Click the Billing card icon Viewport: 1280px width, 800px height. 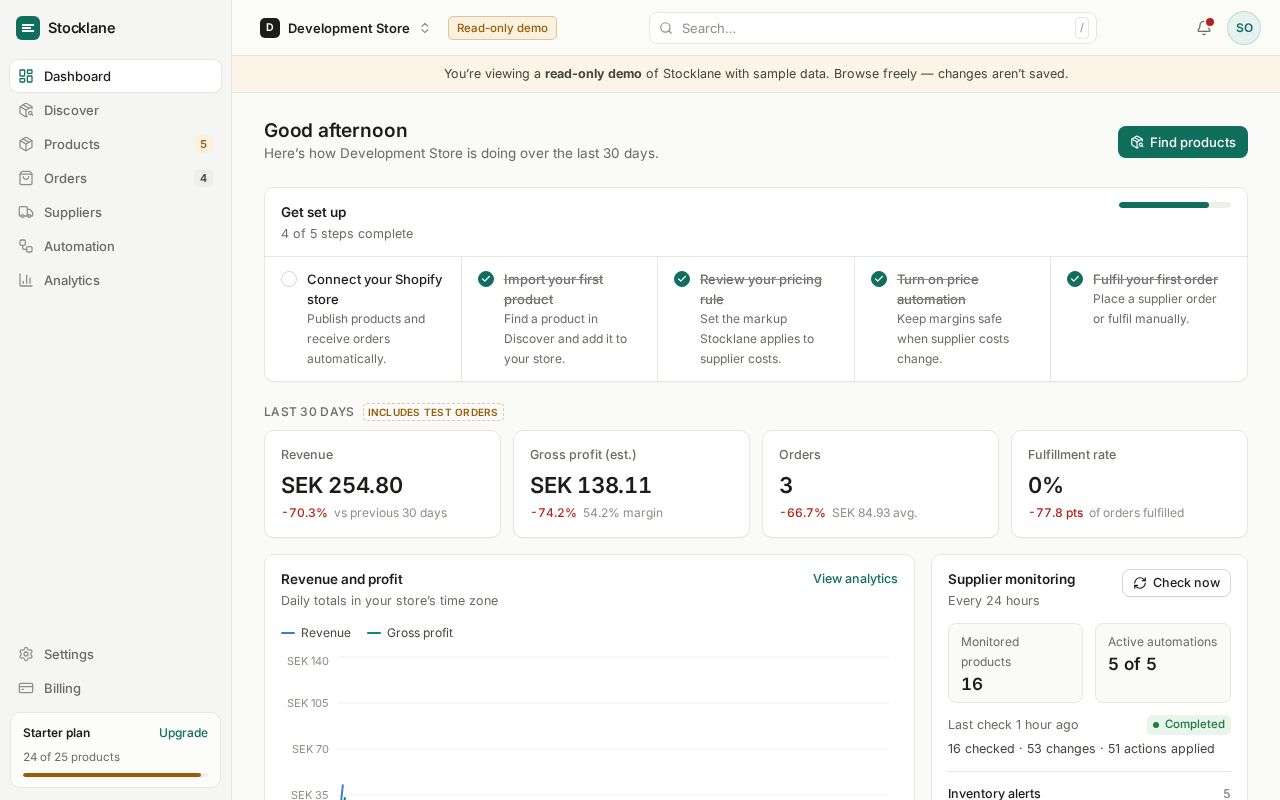click(26, 688)
